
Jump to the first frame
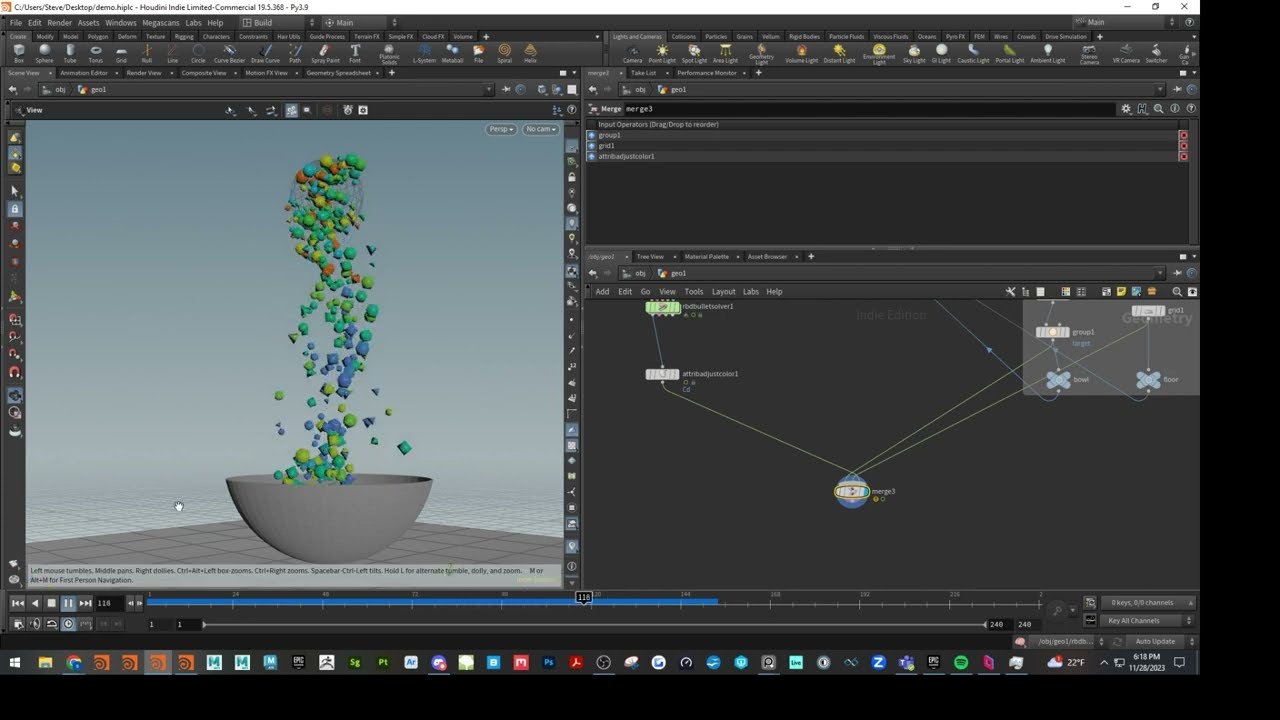[18, 603]
